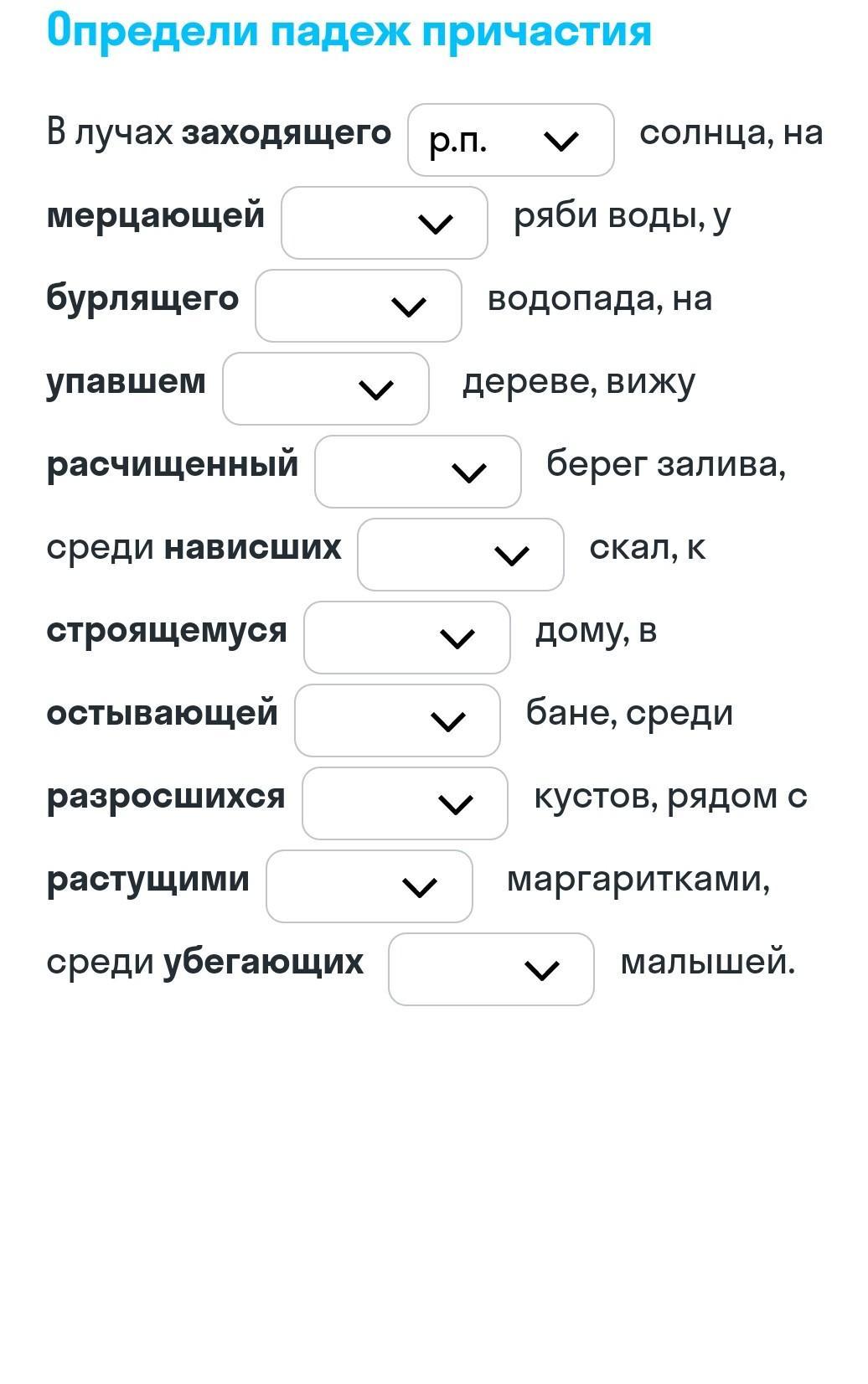The height and width of the screenshot is (1384, 868).
Task: Open the case selector after расчищенный
Action: click(417, 472)
